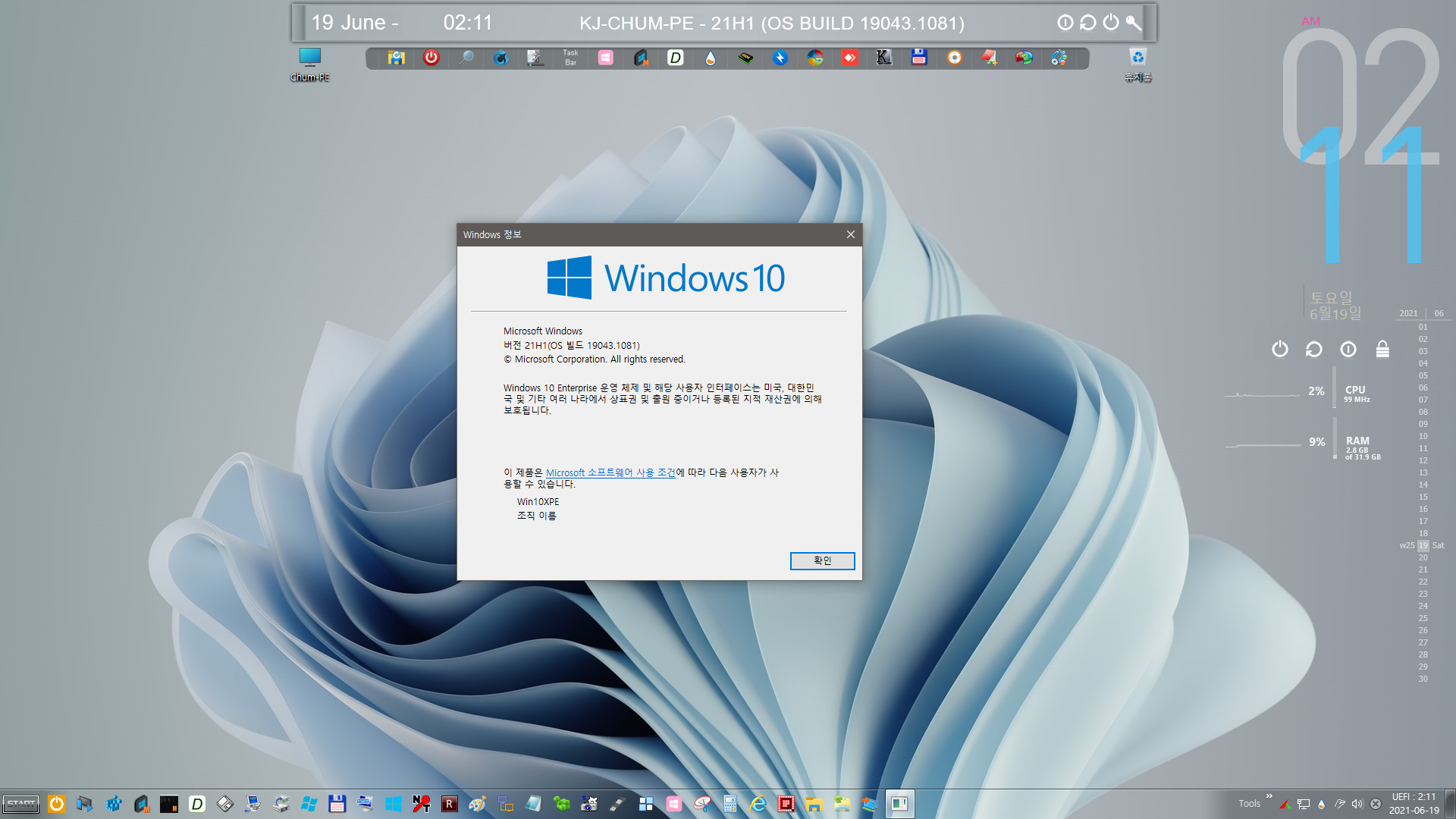Click the power icon in top header bar
The height and width of the screenshot is (819, 1456).
1110,23
